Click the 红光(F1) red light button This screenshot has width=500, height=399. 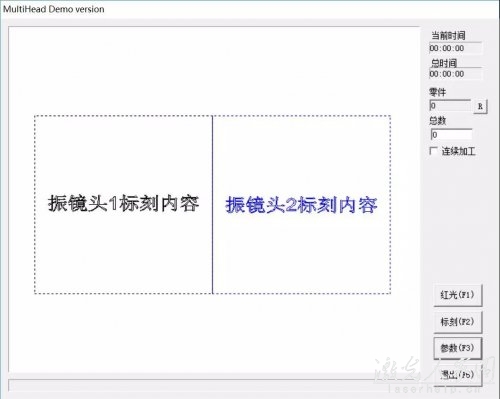458,295
